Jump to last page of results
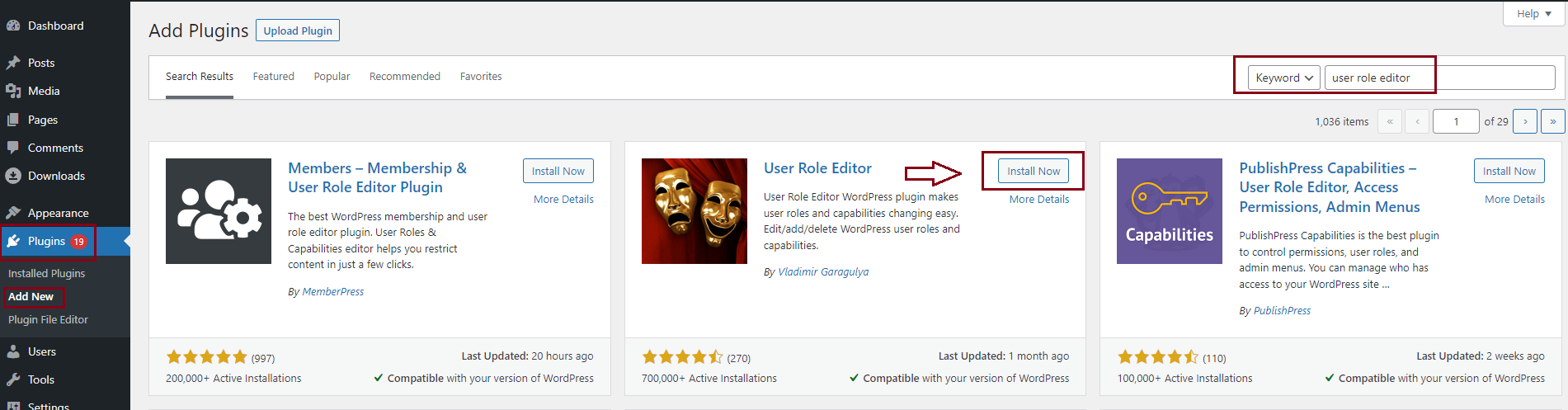This screenshot has height=410, width=1568. [1553, 121]
